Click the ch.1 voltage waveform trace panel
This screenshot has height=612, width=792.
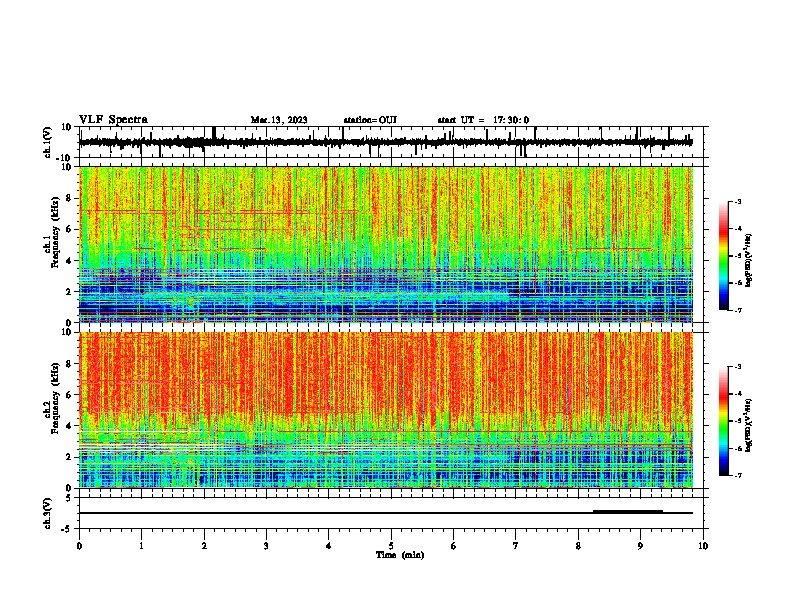tap(393, 142)
